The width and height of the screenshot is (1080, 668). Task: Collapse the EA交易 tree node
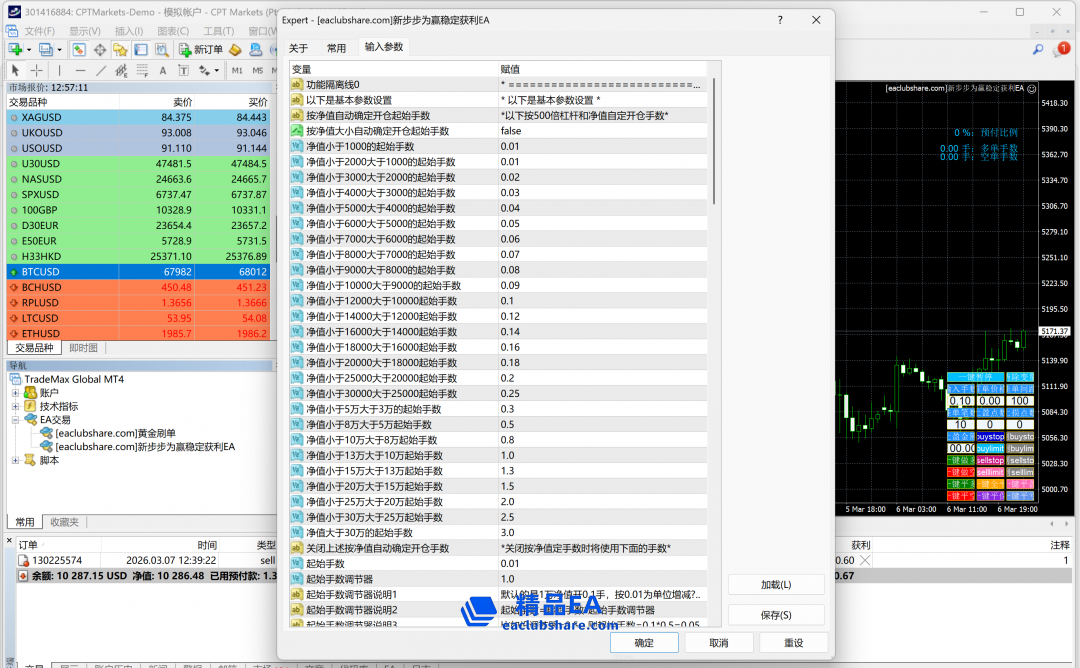(x=16, y=420)
